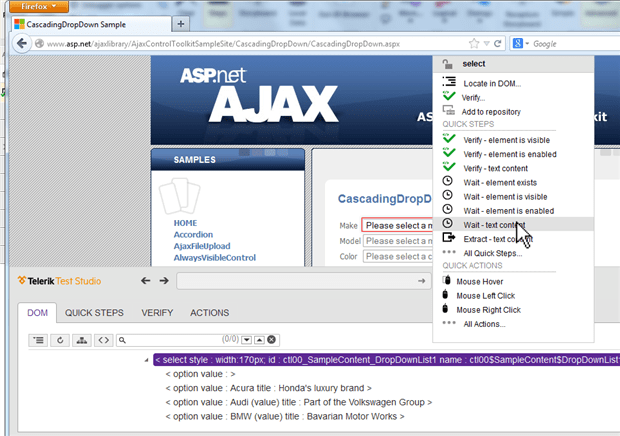Select the highlighted select element DOM row
This screenshot has height=436, width=620.
click(x=386, y=360)
